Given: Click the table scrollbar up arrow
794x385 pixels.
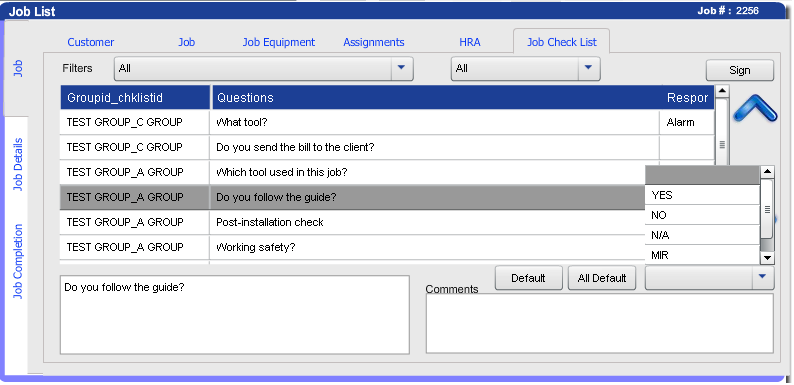Looking at the screenshot, I should (x=722, y=91).
